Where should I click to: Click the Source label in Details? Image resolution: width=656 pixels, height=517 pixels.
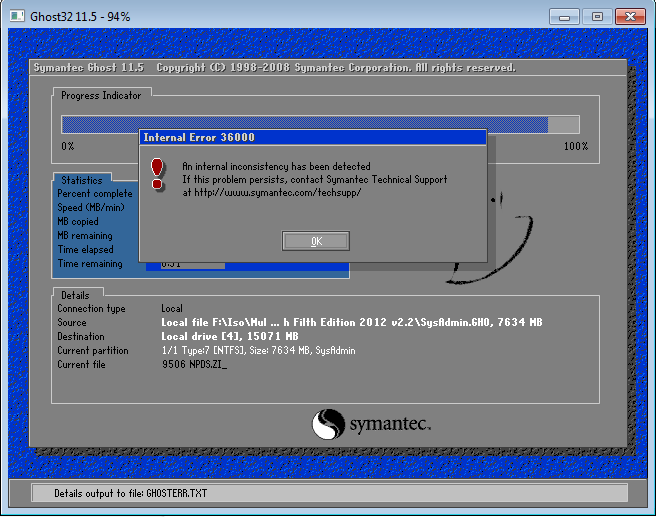click(x=72, y=322)
